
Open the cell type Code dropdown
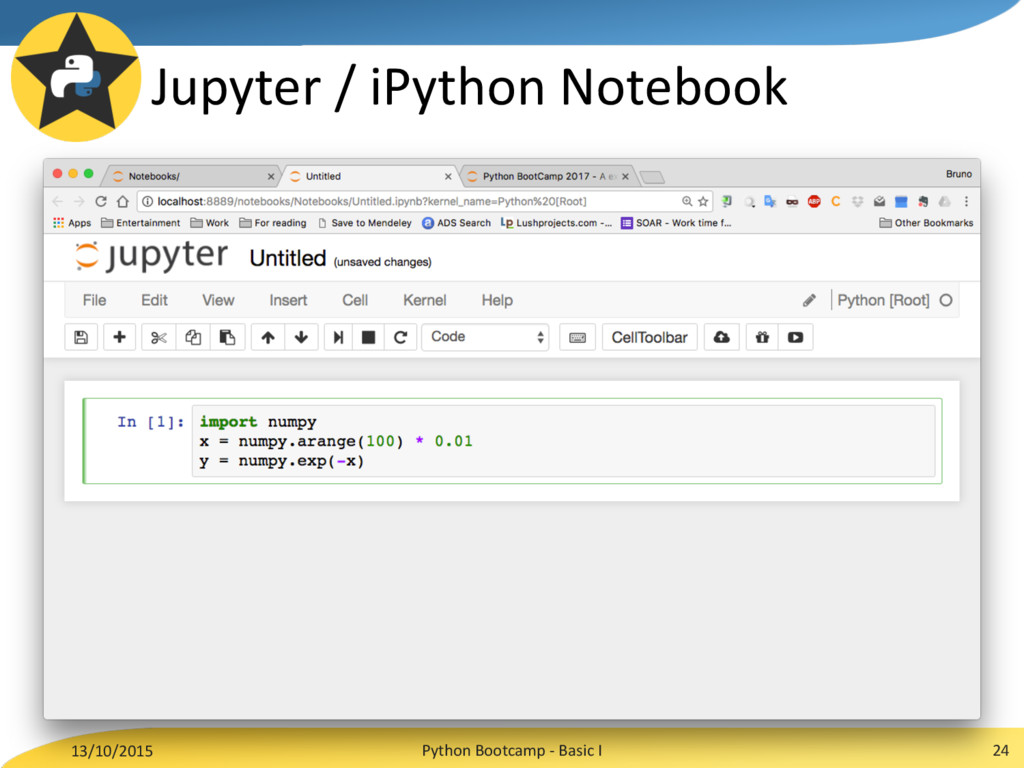click(x=485, y=337)
